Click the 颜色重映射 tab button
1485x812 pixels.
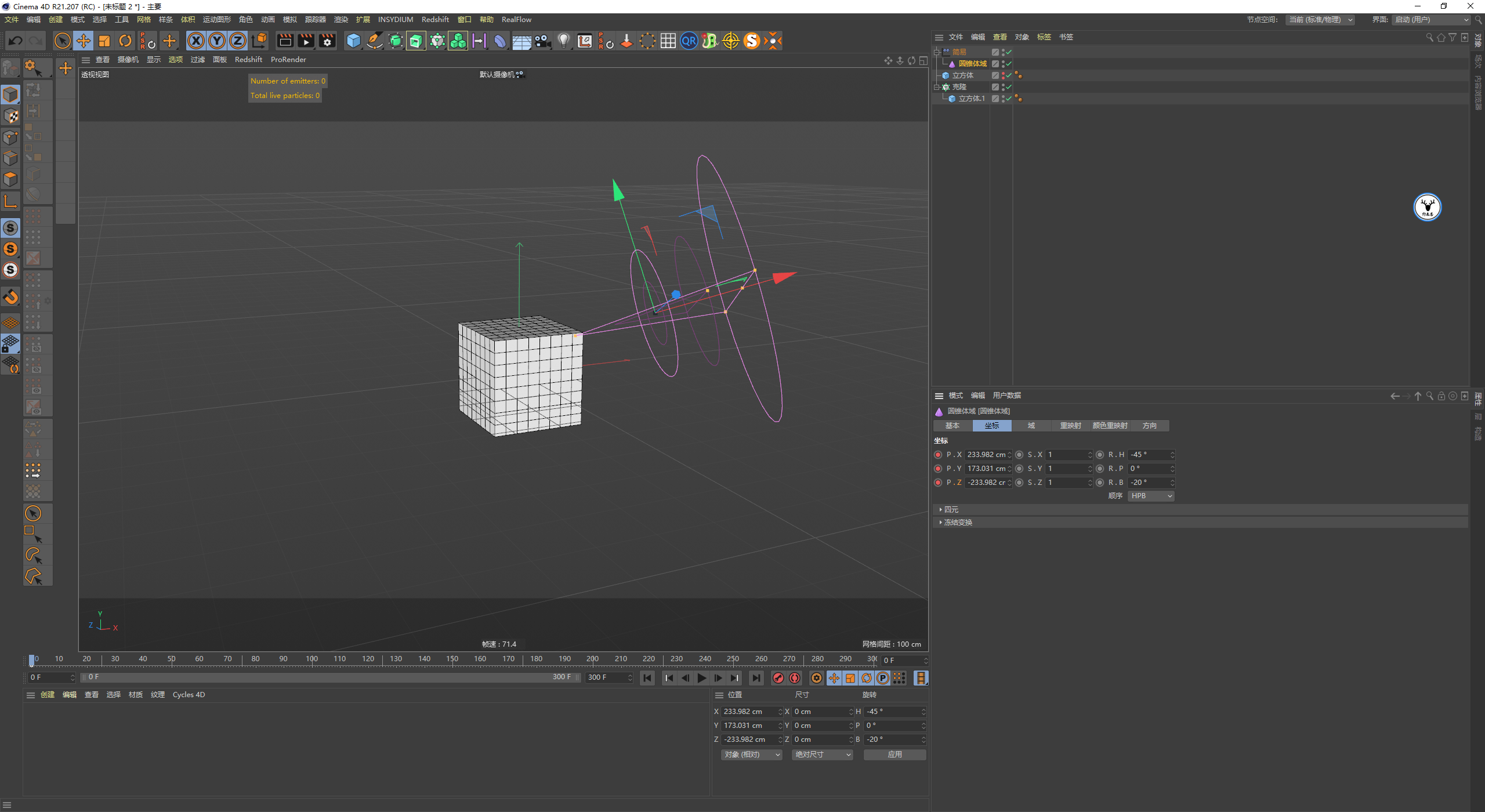click(x=1110, y=426)
